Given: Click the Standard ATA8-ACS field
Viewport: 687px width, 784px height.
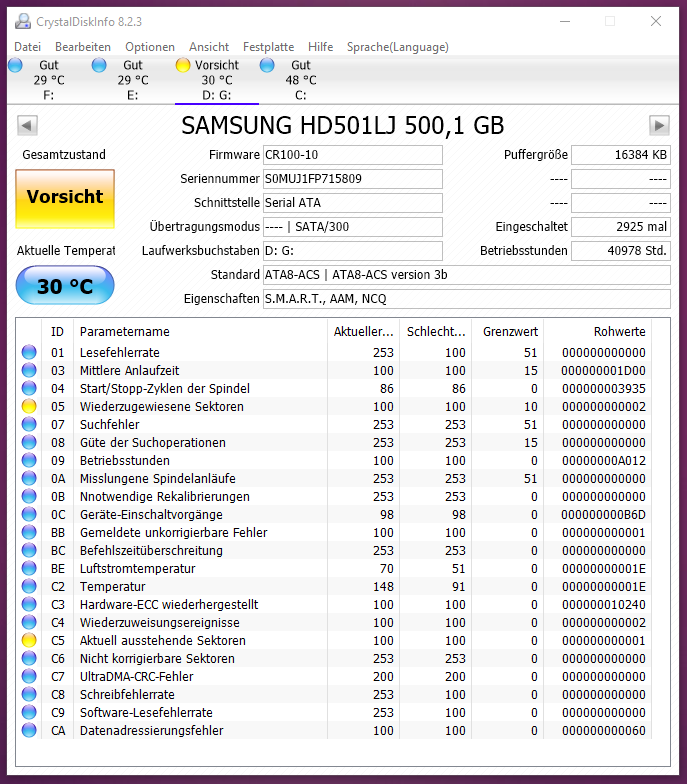Looking at the screenshot, I should (x=466, y=275).
